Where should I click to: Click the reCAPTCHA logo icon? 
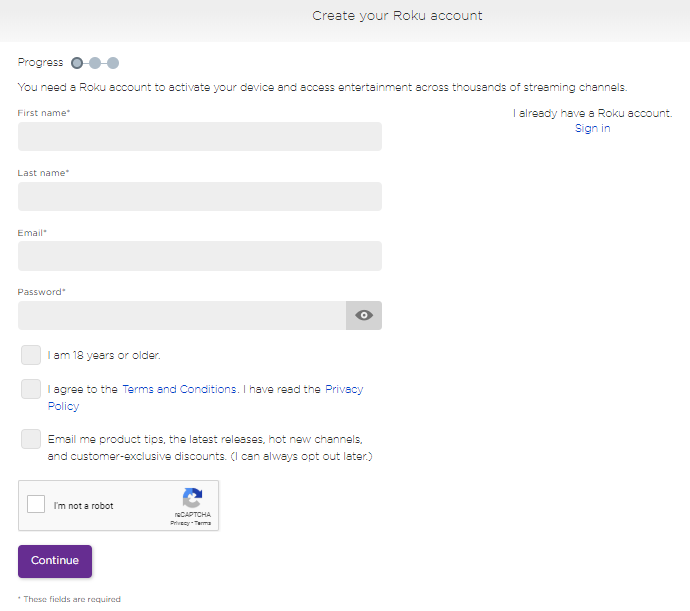tap(192, 497)
